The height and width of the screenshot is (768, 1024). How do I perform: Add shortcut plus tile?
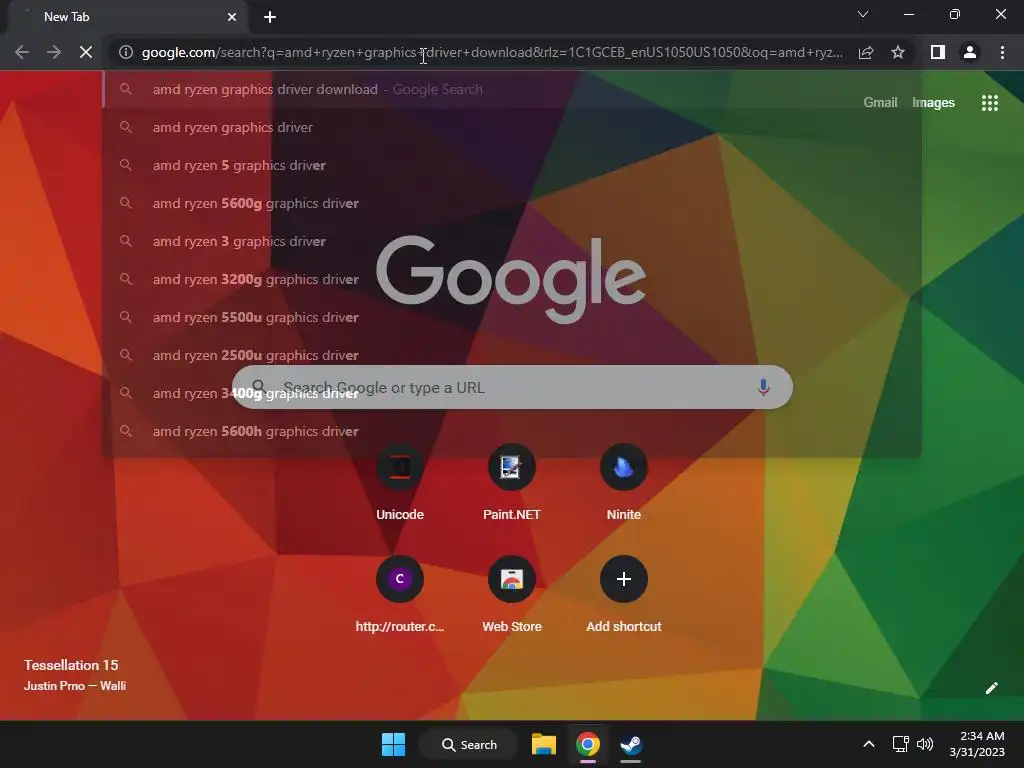pos(624,595)
